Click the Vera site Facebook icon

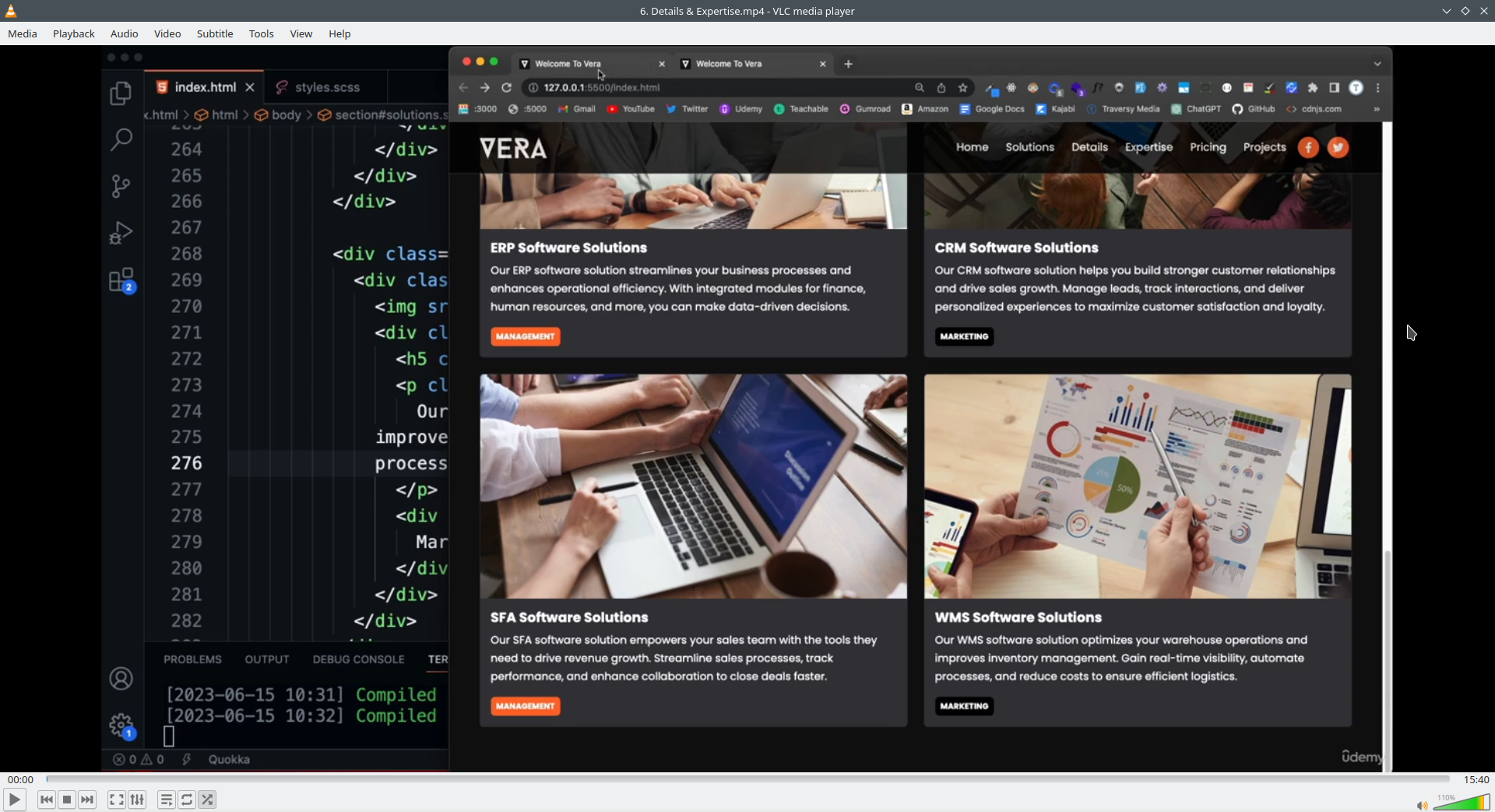pyautogui.click(x=1309, y=147)
